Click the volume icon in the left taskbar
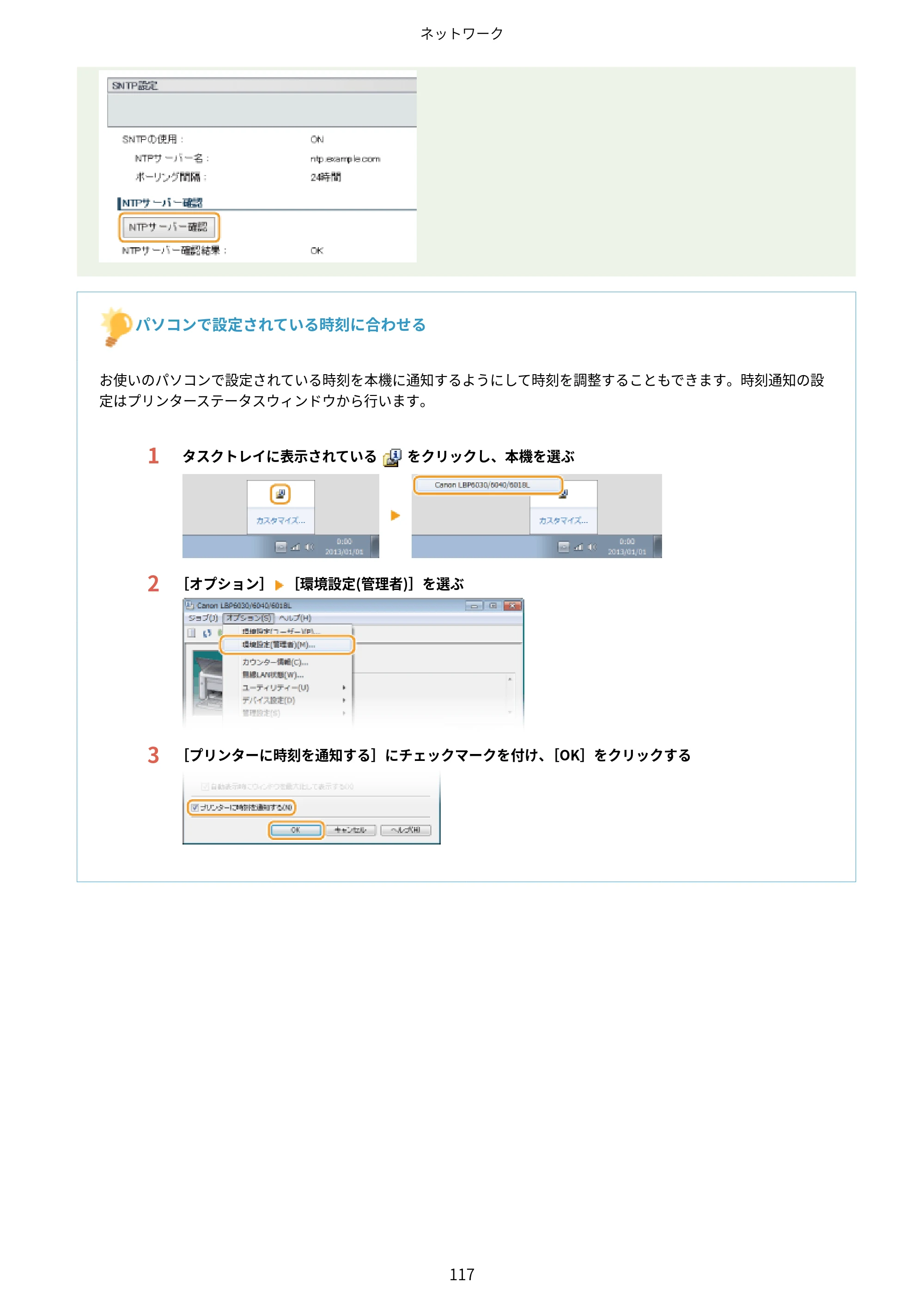The image size is (924, 1307). 309,547
